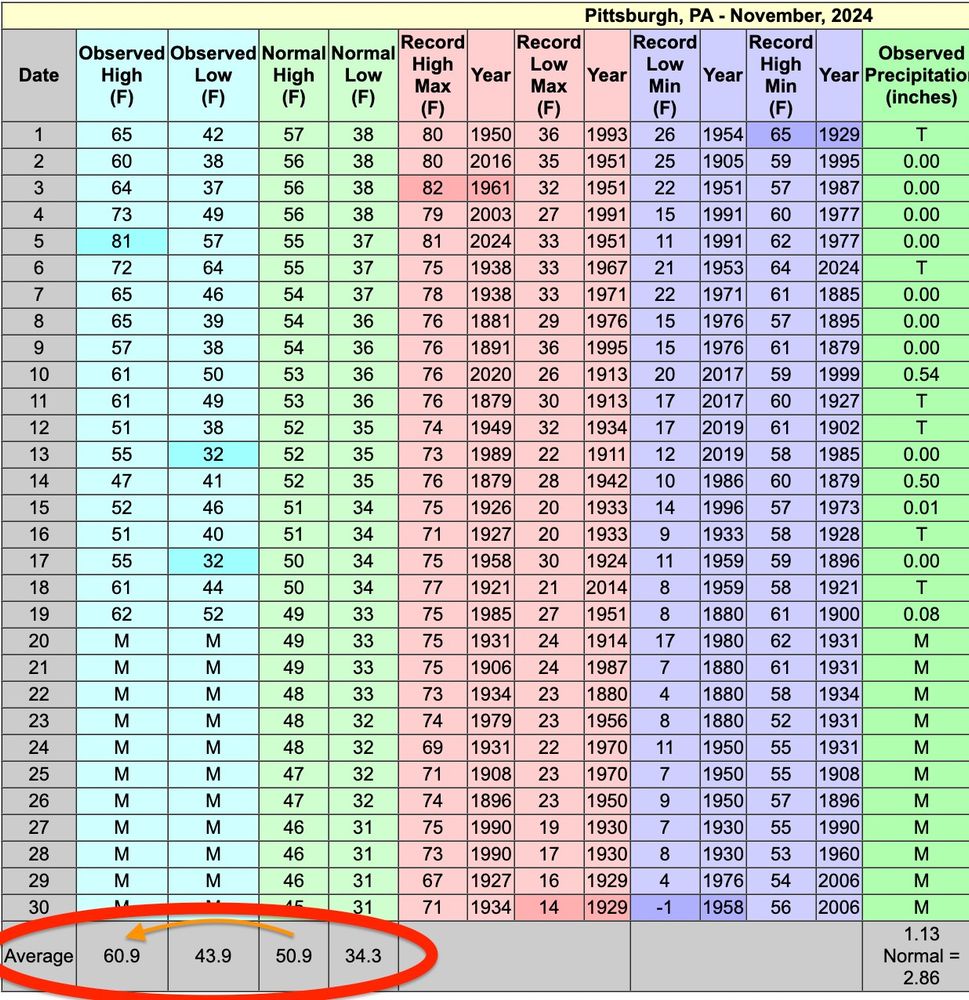This screenshot has width=969, height=1000.
Task: Click the Observed Low (F) column header
Action: tap(212, 75)
